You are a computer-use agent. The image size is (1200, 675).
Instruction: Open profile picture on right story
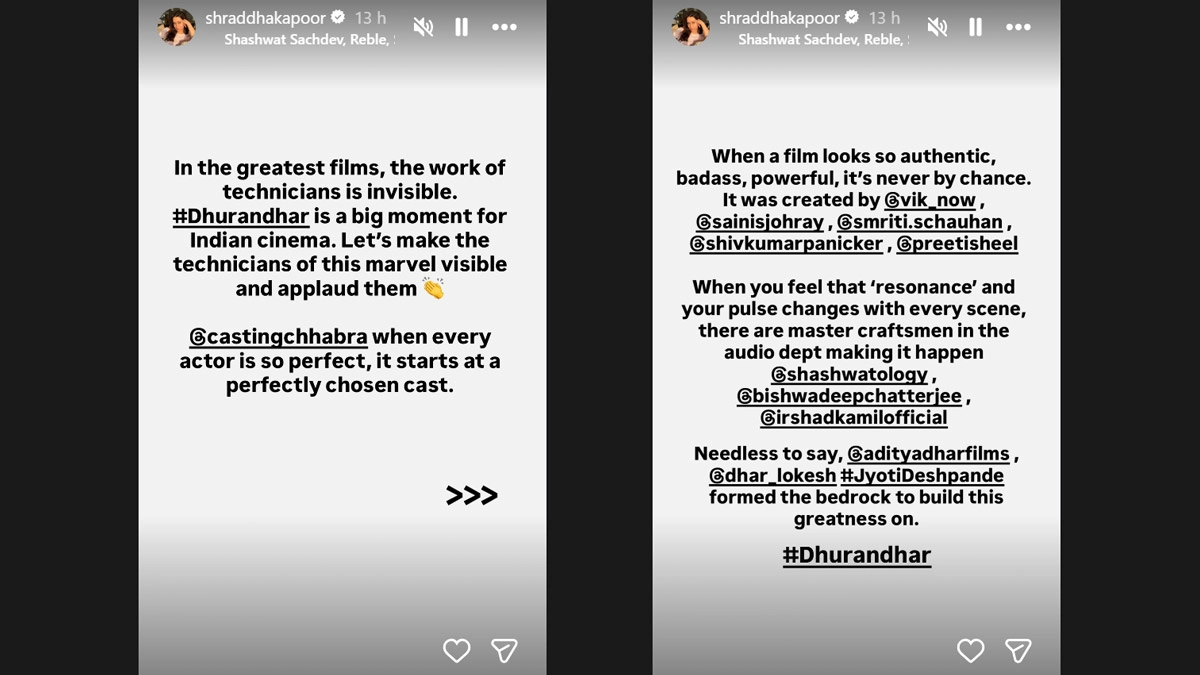(691, 27)
